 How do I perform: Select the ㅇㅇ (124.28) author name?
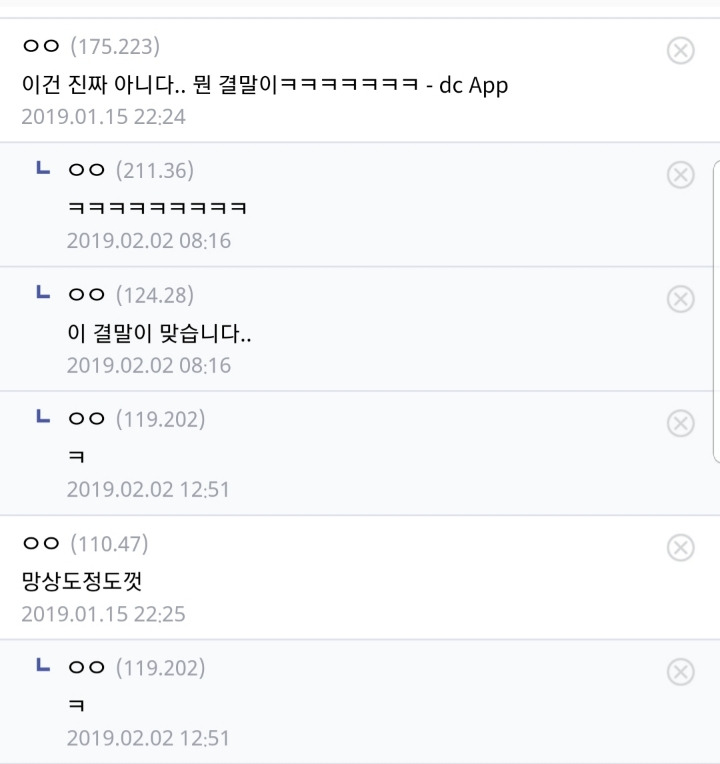[131, 295]
